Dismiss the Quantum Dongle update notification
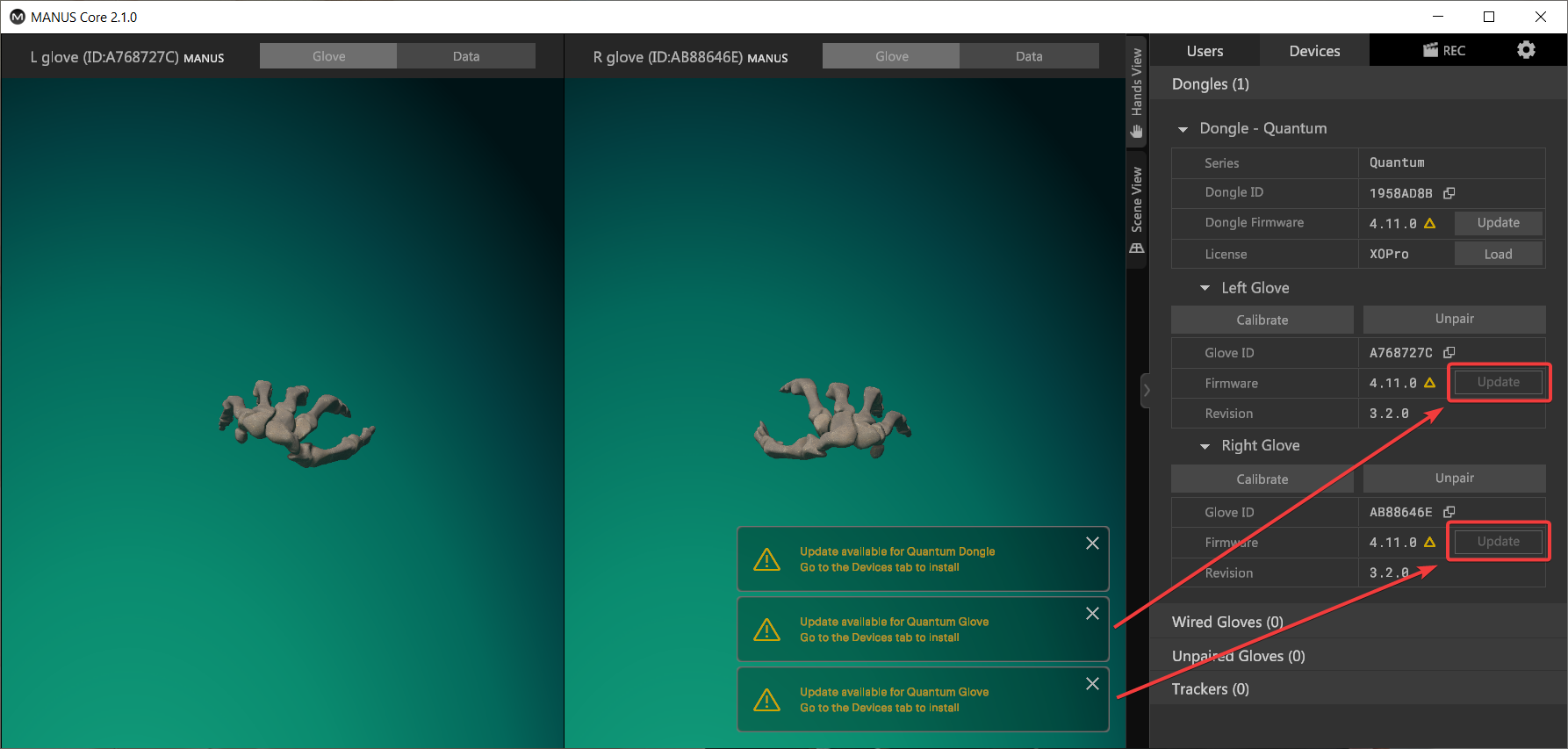 tap(1092, 544)
